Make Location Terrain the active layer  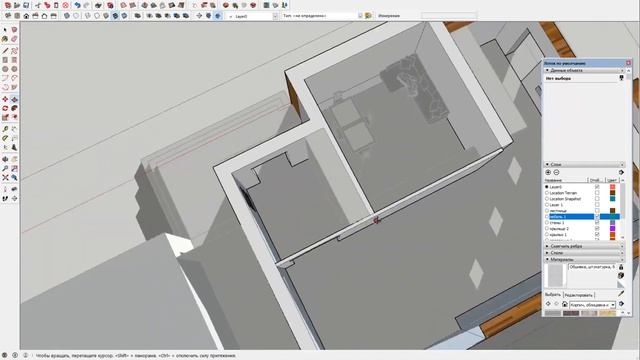click(x=547, y=193)
